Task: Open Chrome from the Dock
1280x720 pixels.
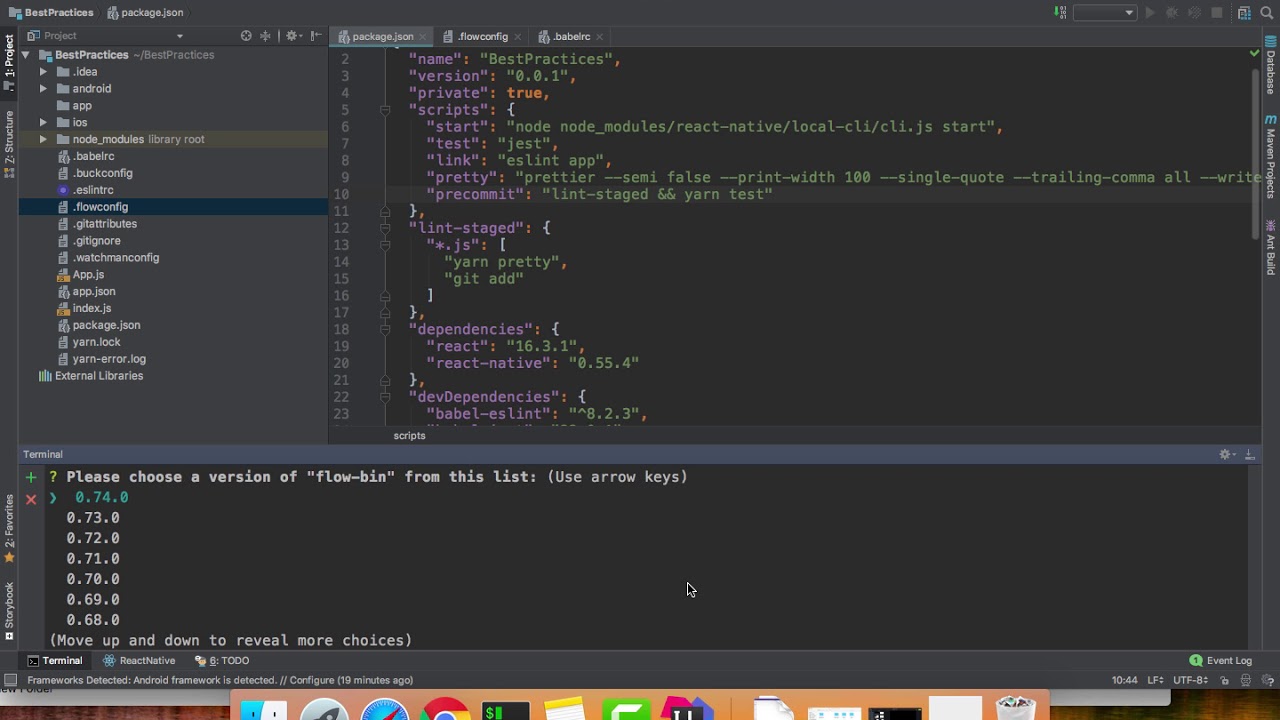Action: click(445, 710)
